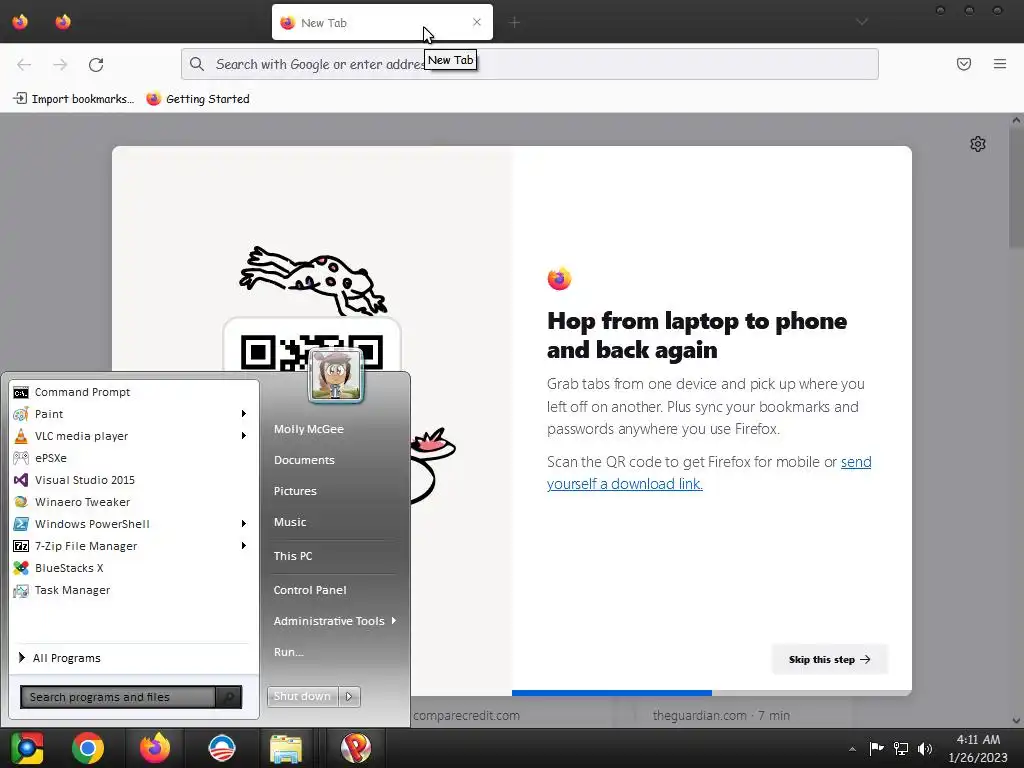Expand Administrative Tools submenu
This screenshot has width=1024, height=768.
[x=334, y=621]
